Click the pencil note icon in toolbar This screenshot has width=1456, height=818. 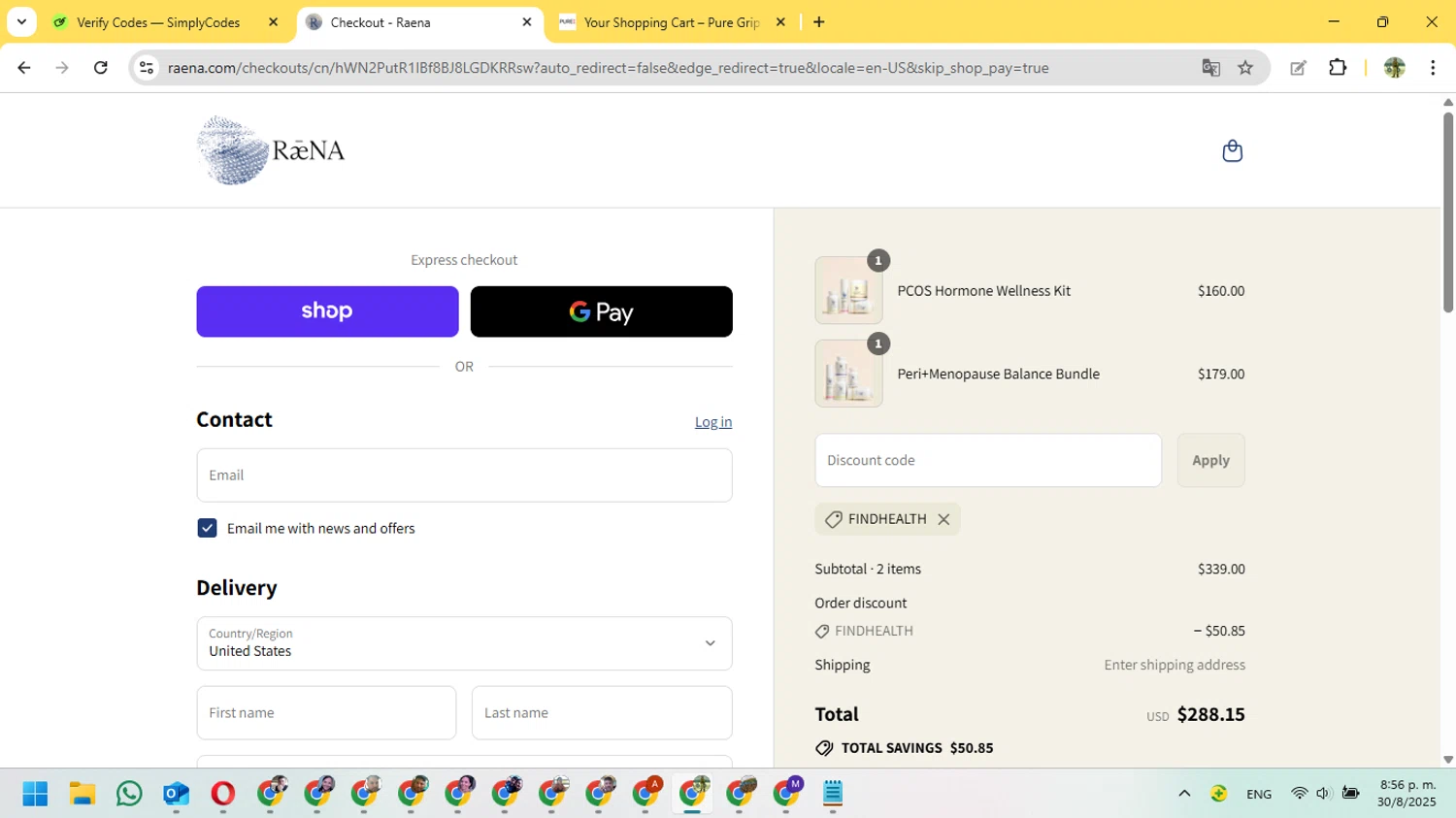pos(1298,68)
